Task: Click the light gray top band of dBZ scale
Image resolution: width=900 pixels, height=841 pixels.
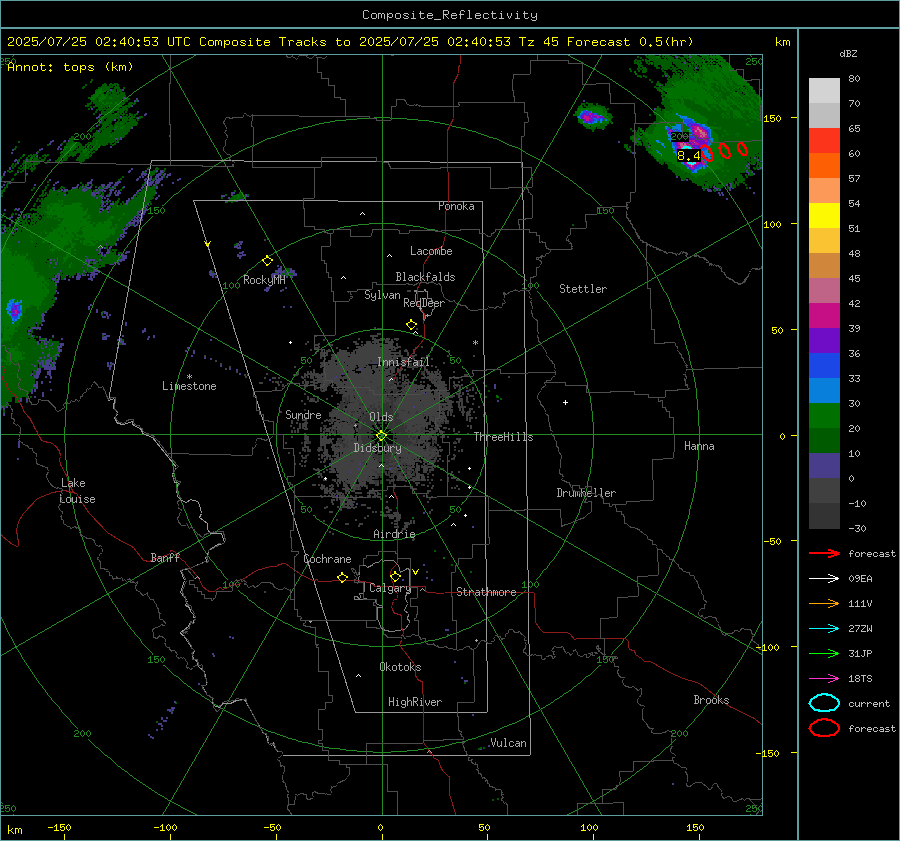Action: pyautogui.click(x=824, y=91)
